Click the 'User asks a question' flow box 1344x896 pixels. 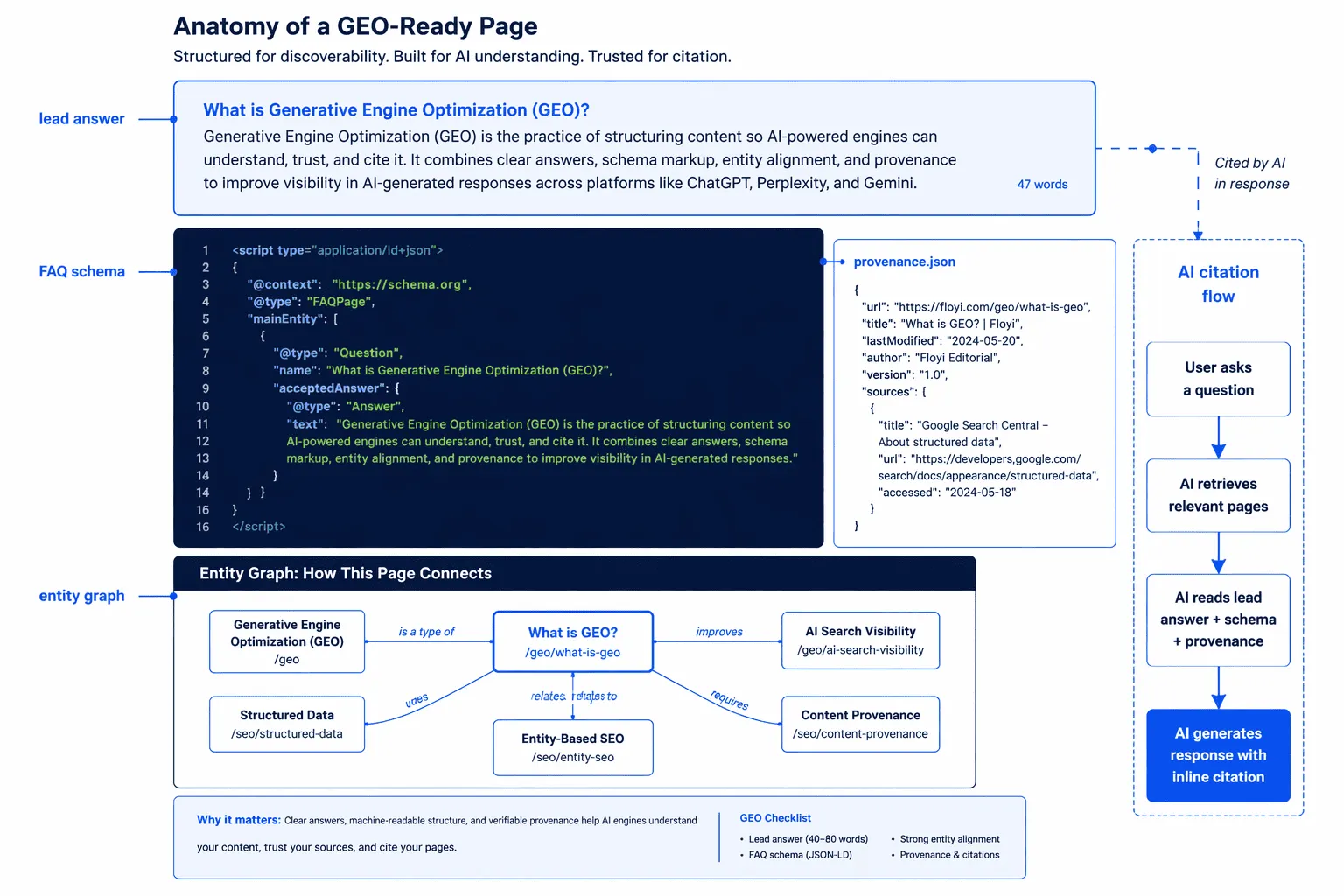point(1218,379)
